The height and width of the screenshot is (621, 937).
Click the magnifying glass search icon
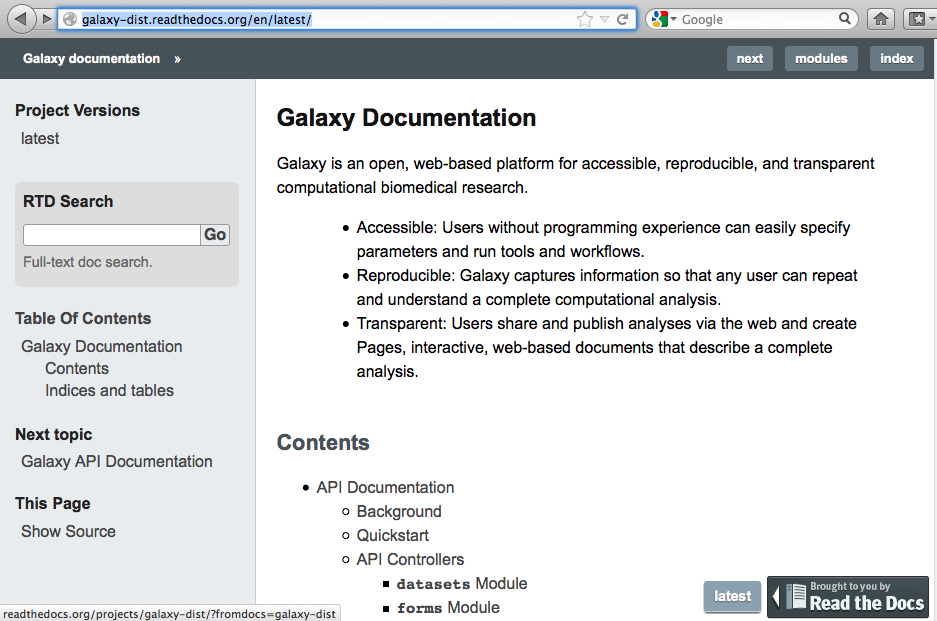point(844,19)
